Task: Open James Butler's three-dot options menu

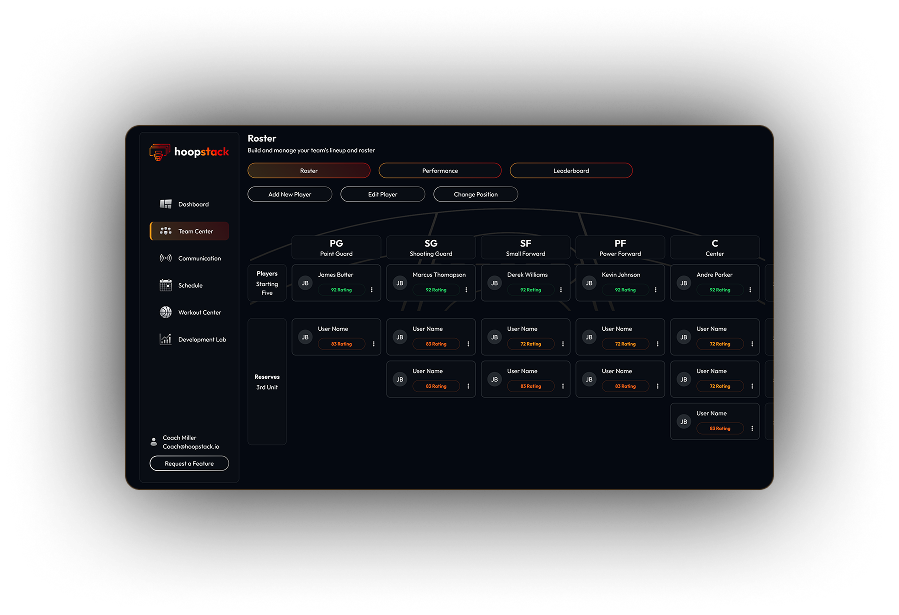Action: tap(372, 290)
